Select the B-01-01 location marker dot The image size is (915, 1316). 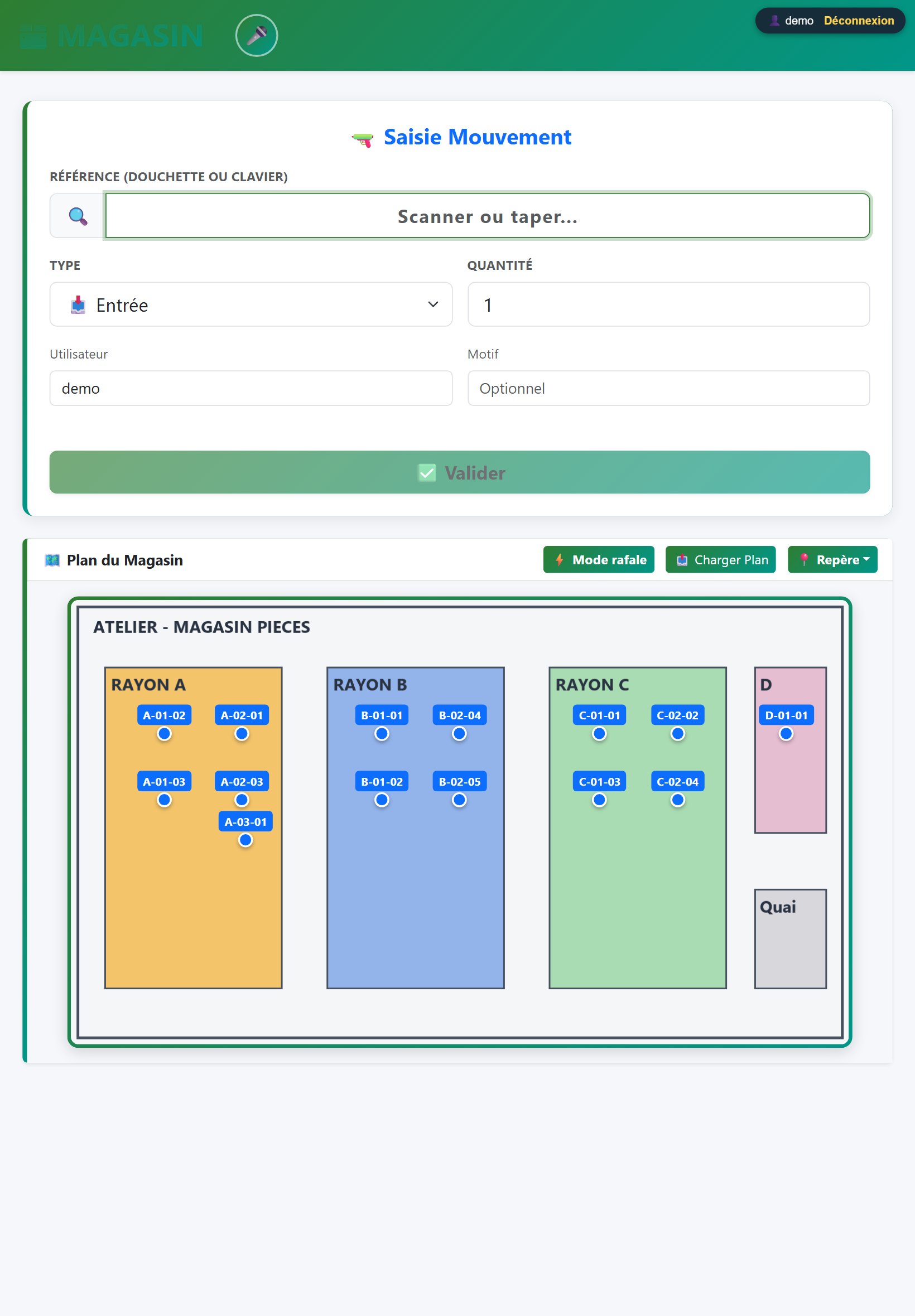382,733
